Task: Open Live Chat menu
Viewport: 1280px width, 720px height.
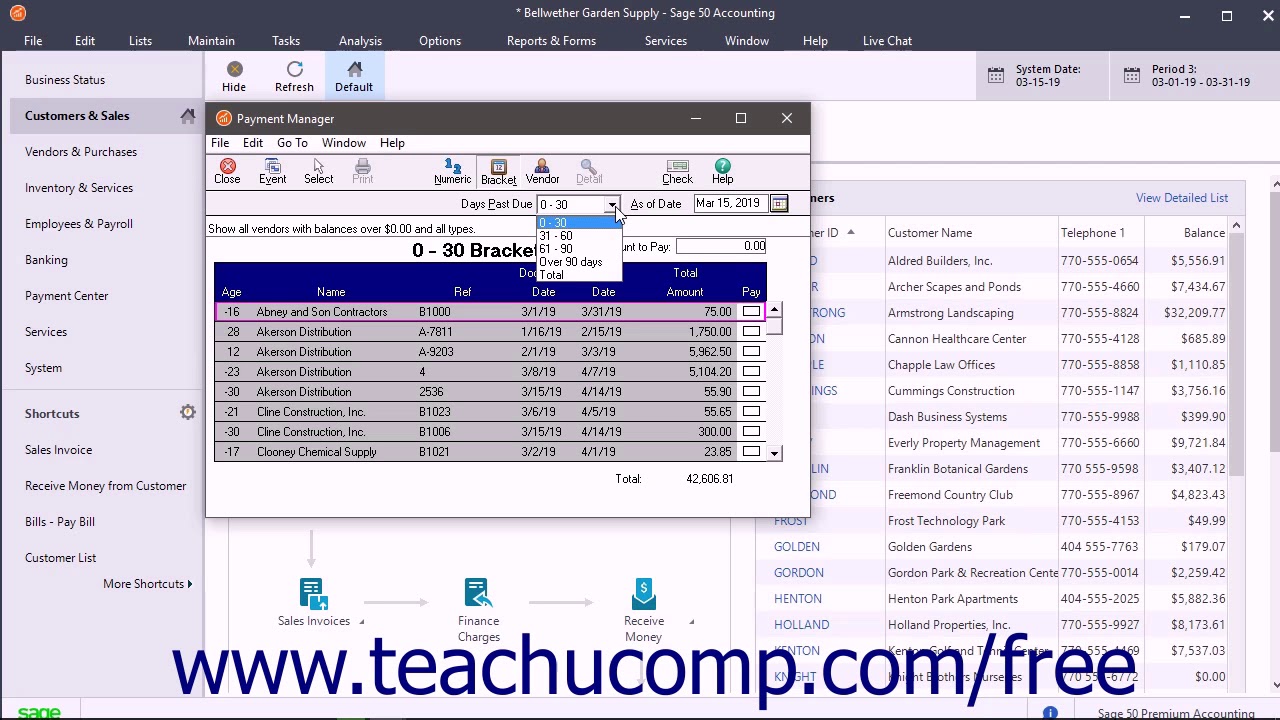Action: click(887, 41)
